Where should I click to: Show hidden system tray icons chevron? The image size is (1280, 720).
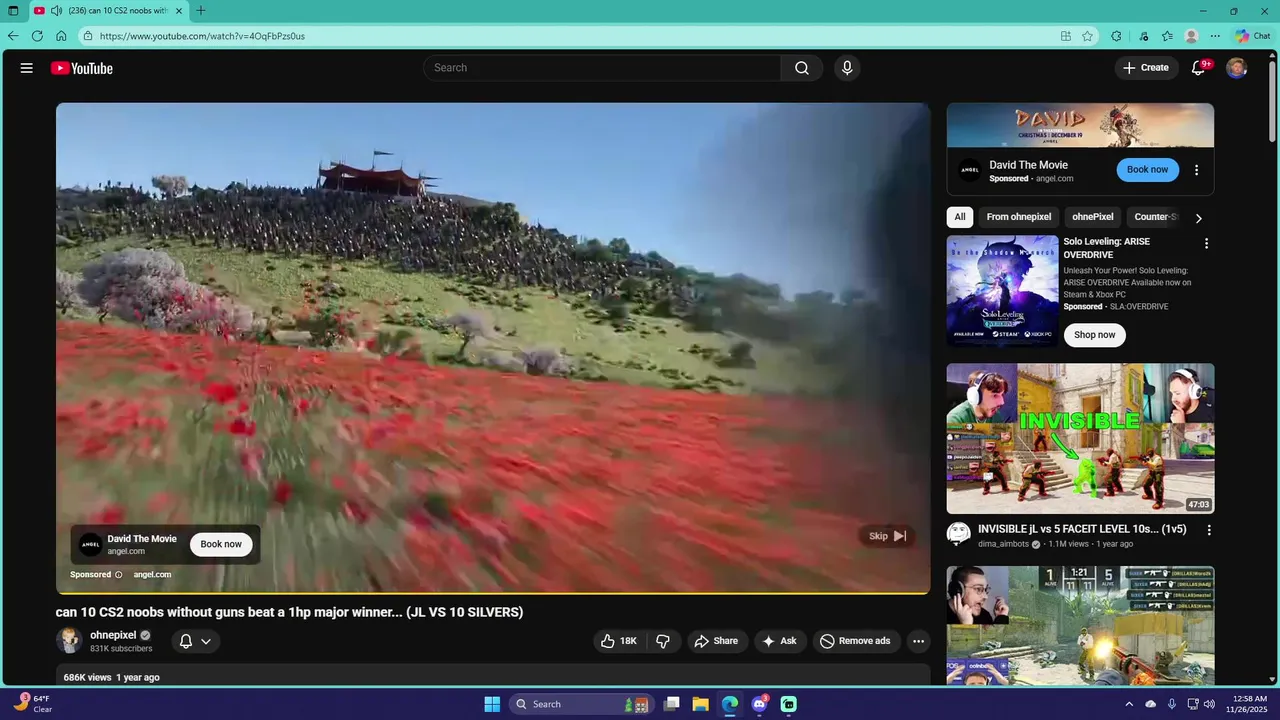1129,704
